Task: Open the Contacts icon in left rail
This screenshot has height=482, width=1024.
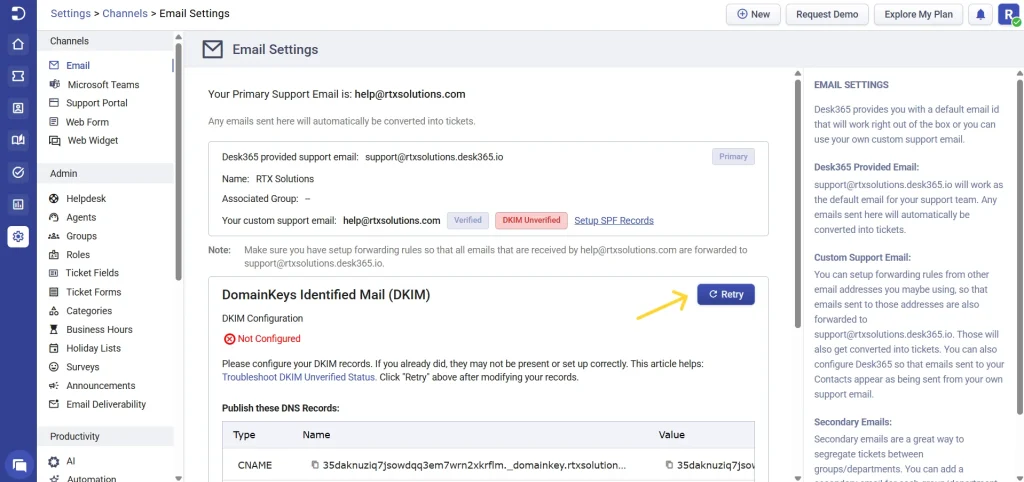Action: (x=18, y=108)
